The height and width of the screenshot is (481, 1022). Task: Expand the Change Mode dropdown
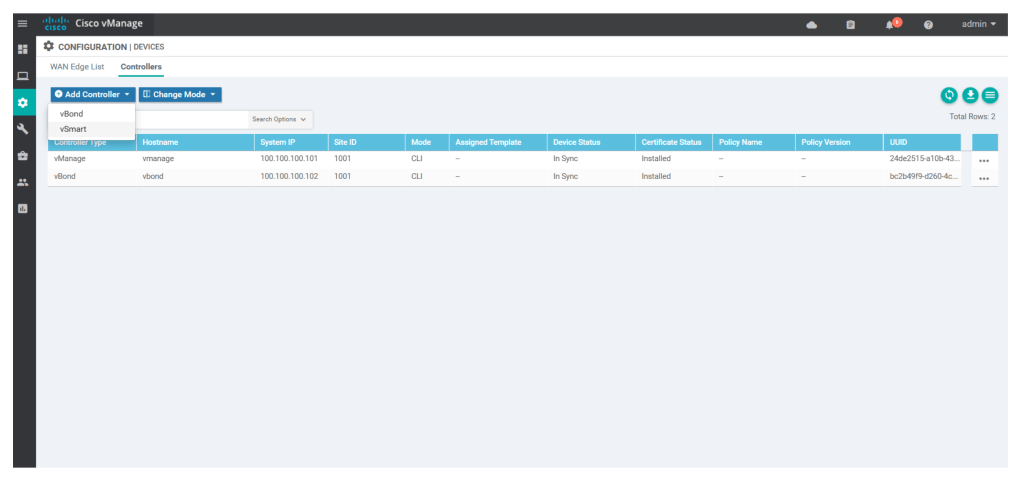(x=180, y=94)
